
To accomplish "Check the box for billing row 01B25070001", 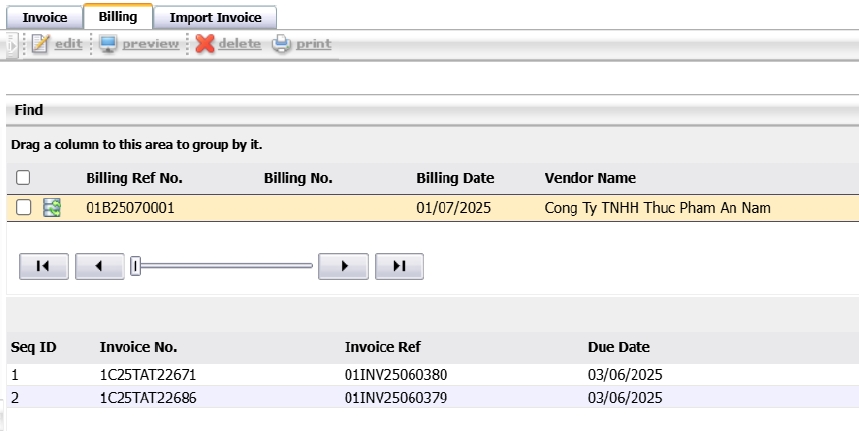I will click(x=23, y=208).
